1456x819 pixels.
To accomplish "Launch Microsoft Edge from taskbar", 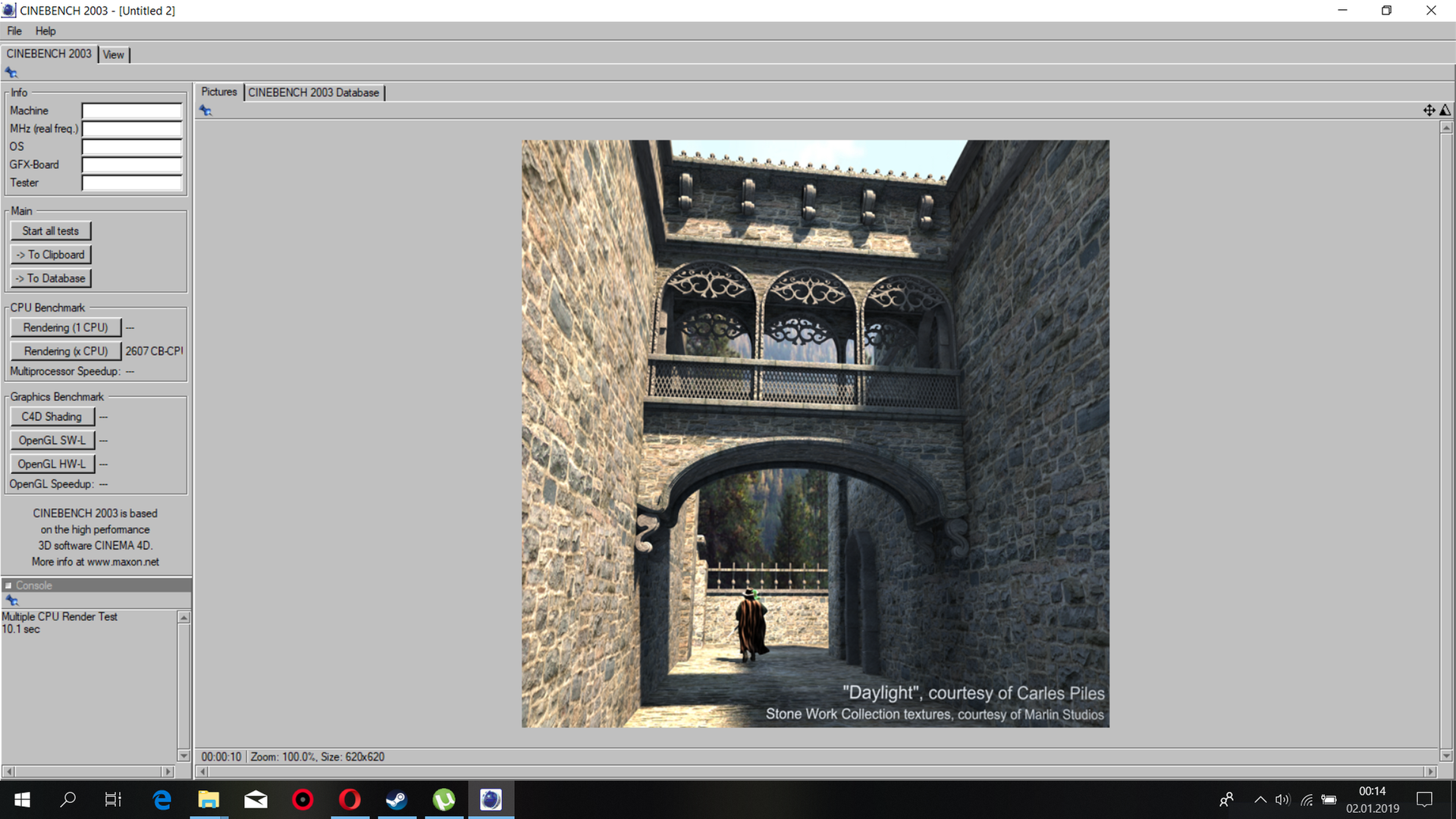I will [x=162, y=800].
